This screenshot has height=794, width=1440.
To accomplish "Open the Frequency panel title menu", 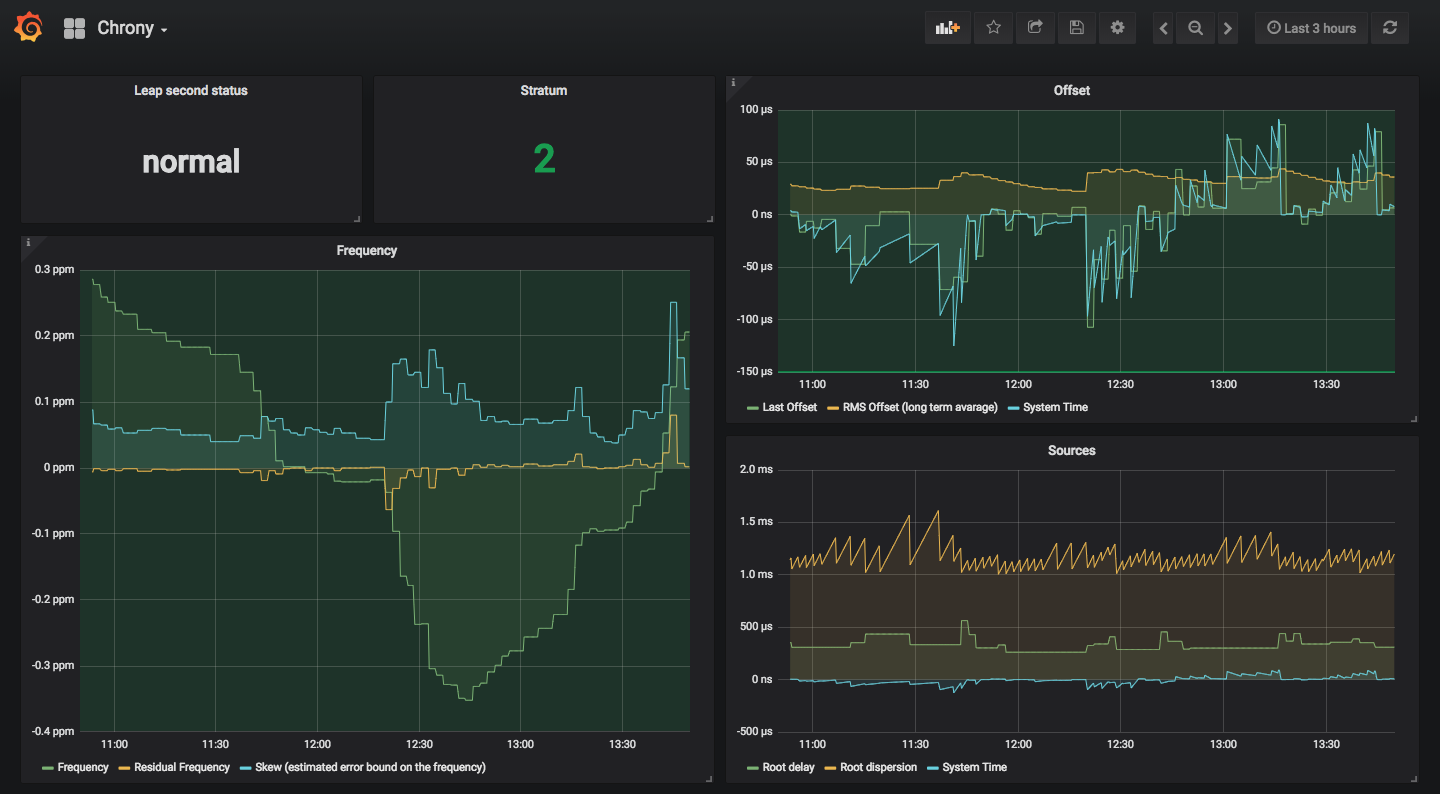I will [x=366, y=250].
